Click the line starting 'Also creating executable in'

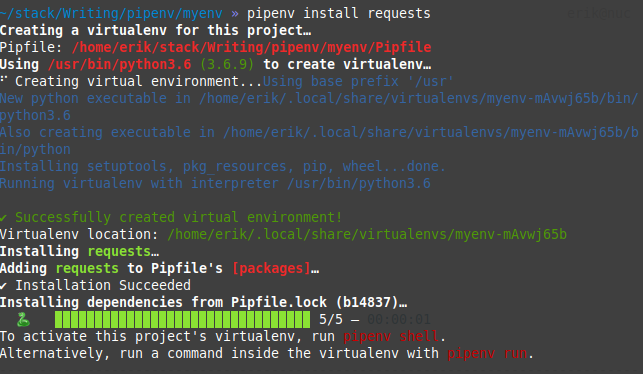pyautogui.click(x=319, y=141)
